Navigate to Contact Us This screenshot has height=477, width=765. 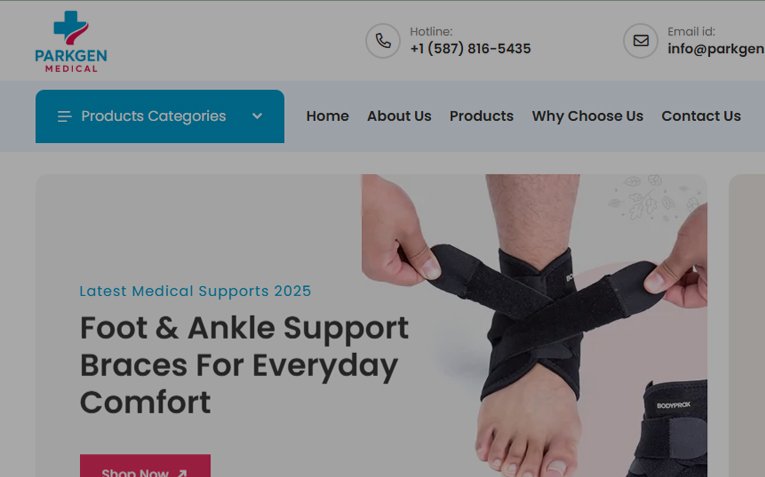701,116
